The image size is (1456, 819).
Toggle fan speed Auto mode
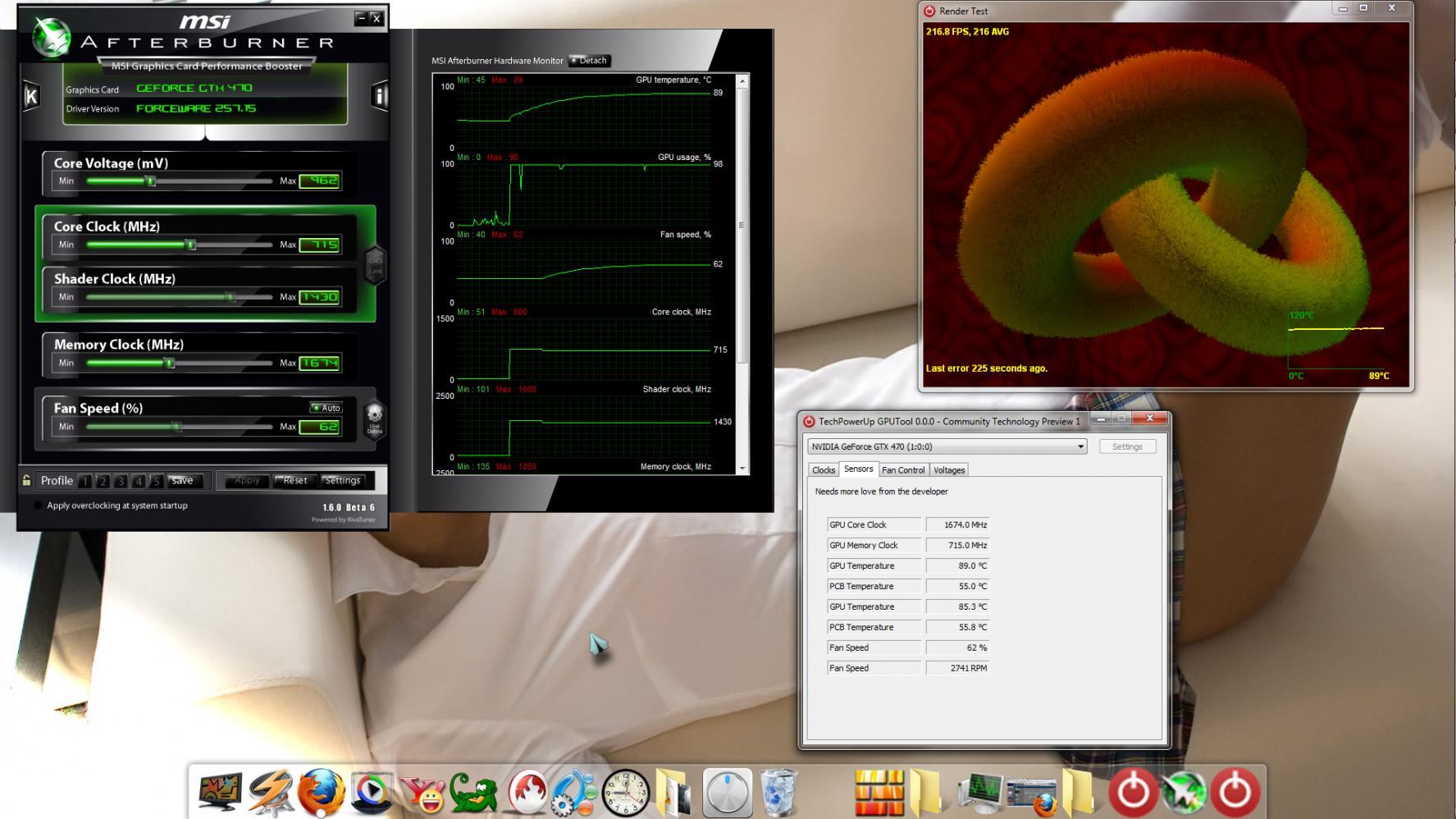click(x=326, y=408)
